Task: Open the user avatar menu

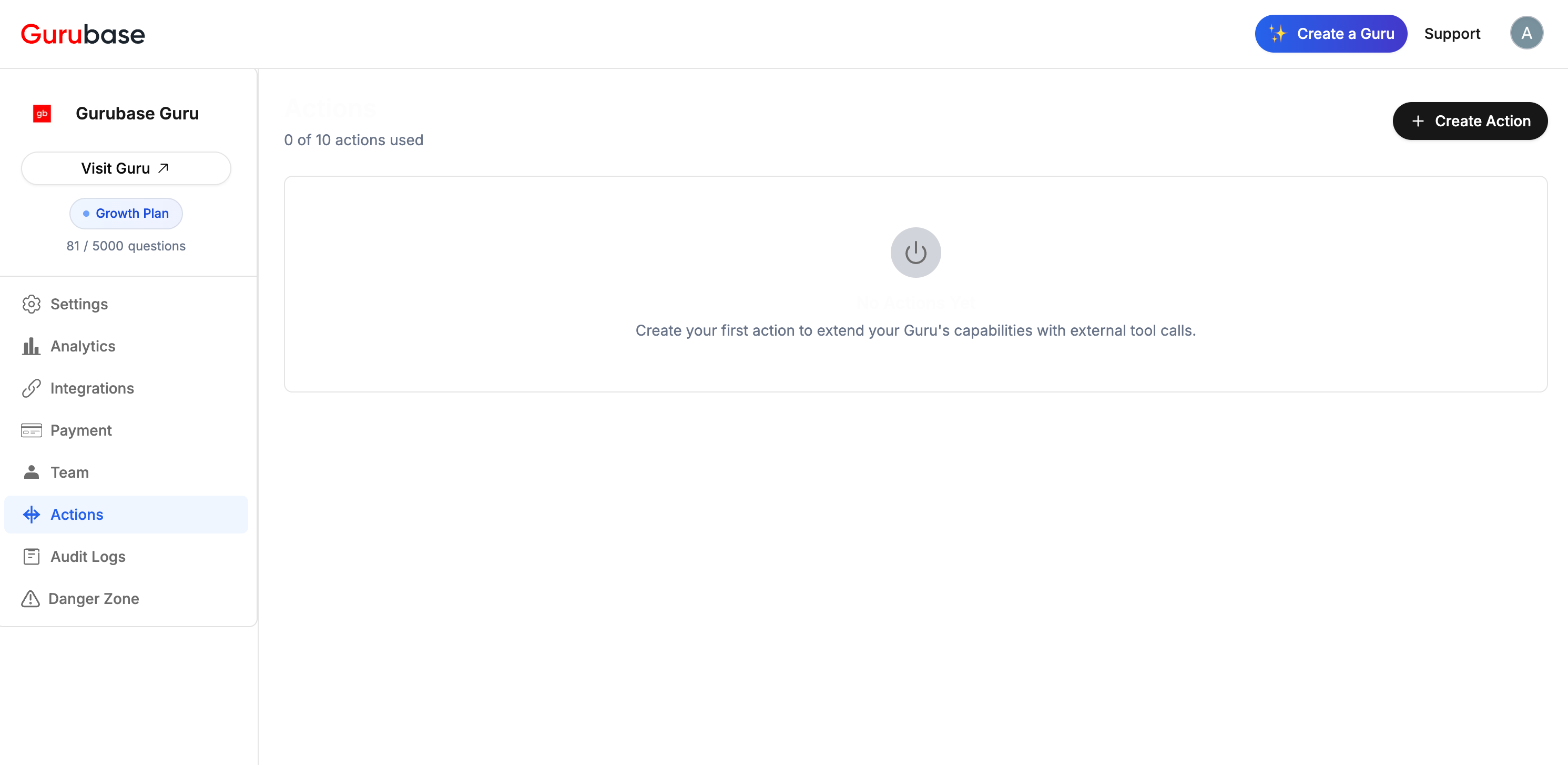Action: pos(1525,34)
